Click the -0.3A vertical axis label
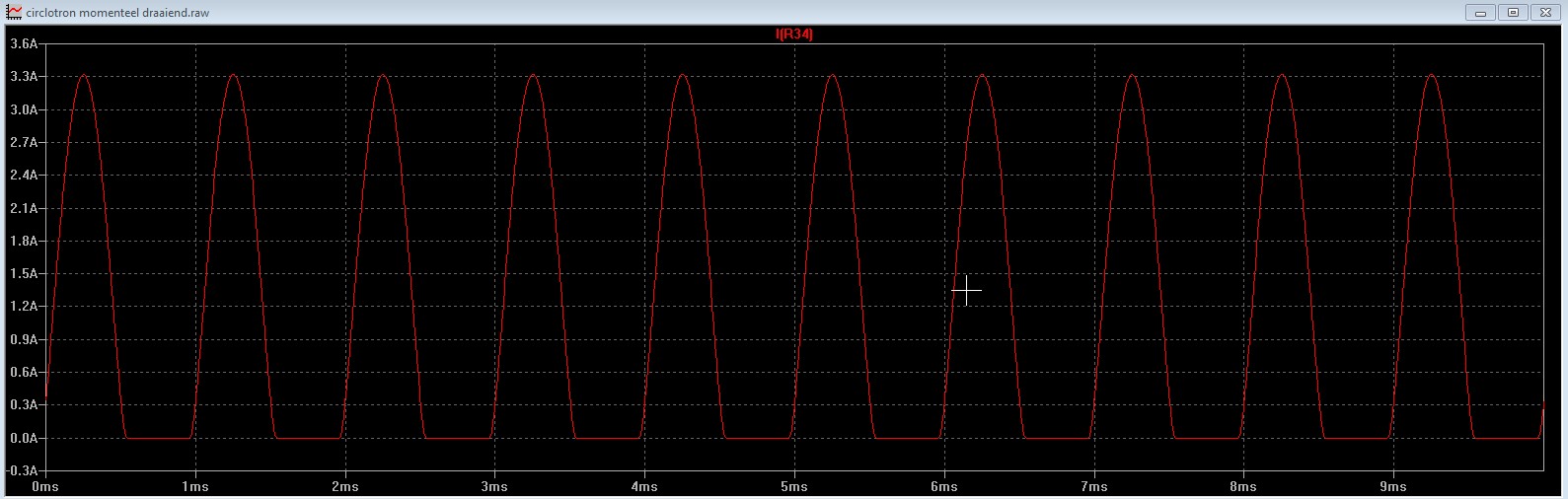 [22, 470]
